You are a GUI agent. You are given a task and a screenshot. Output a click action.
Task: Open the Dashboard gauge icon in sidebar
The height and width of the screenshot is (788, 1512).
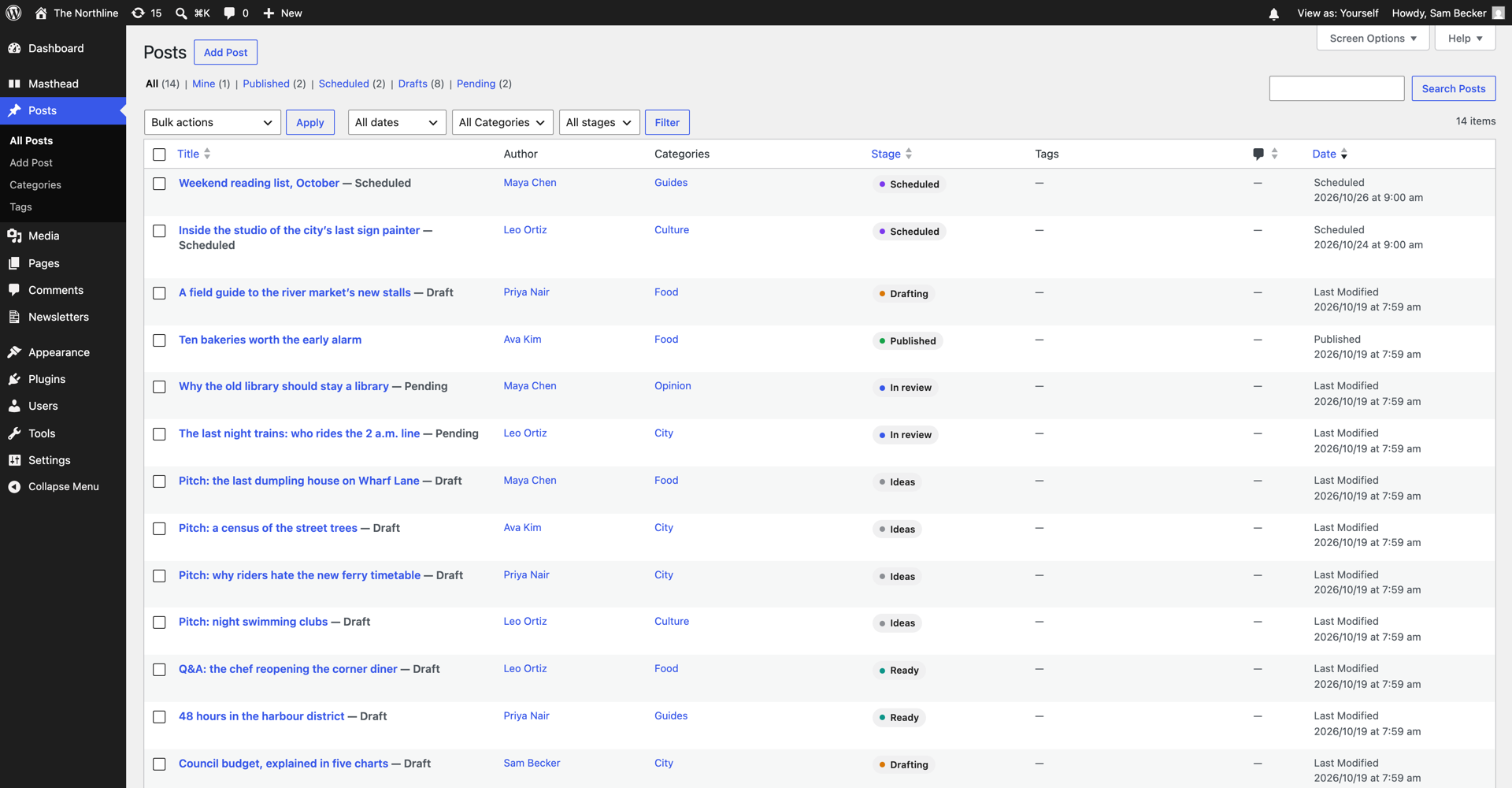tap(14, 48)
